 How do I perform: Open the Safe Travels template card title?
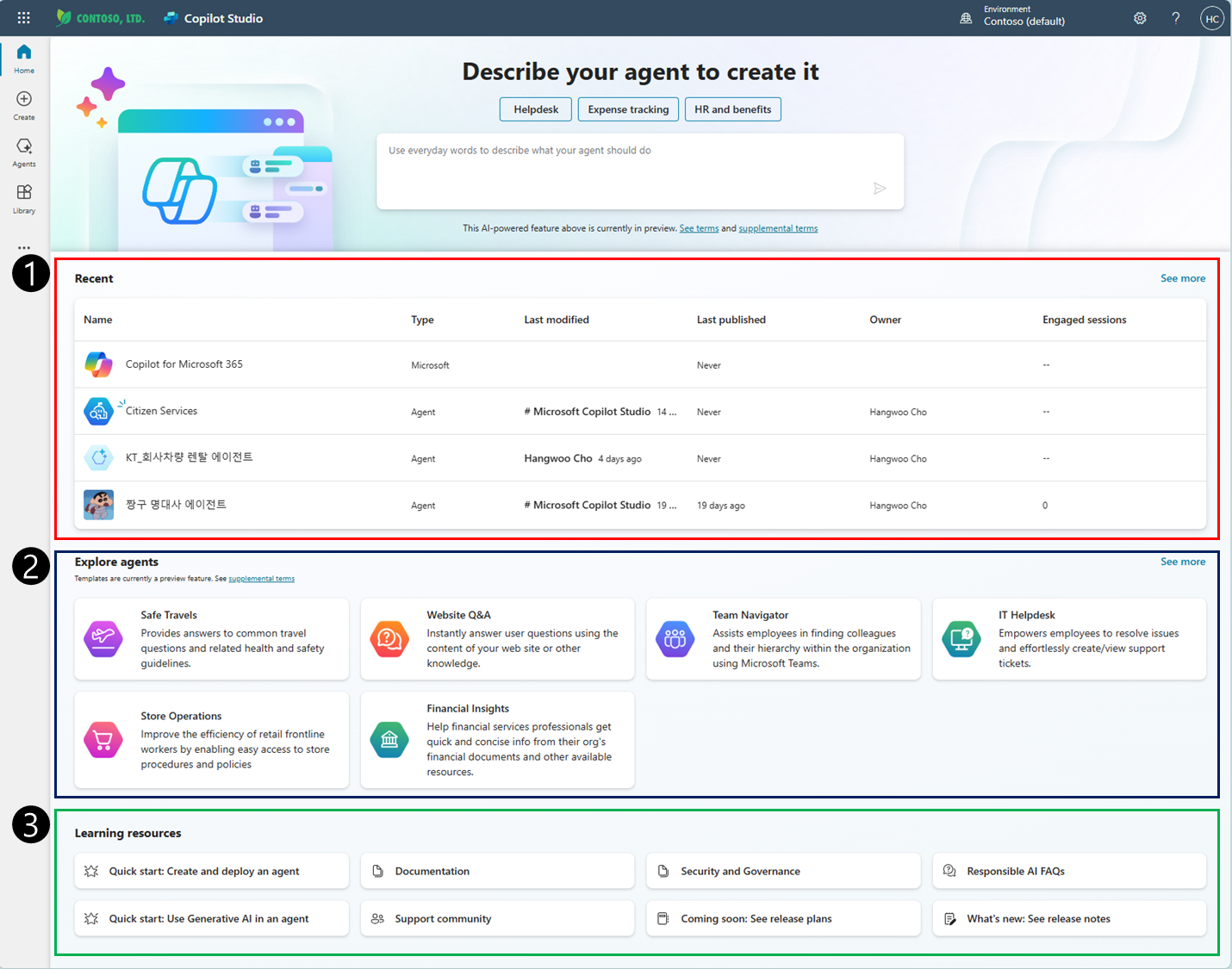[169, 615]
